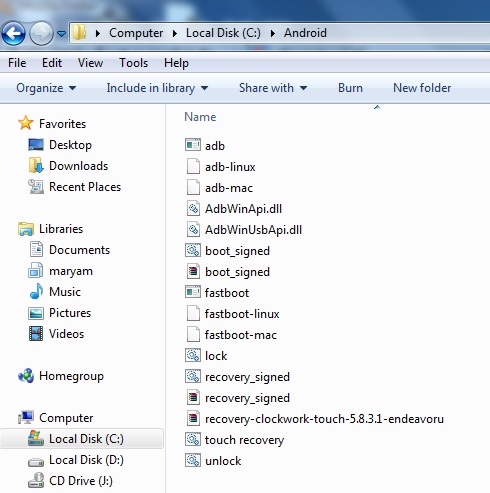The image size is (490, 493).
Task: Click the blue Back arrow button
Action: [13, 33]
